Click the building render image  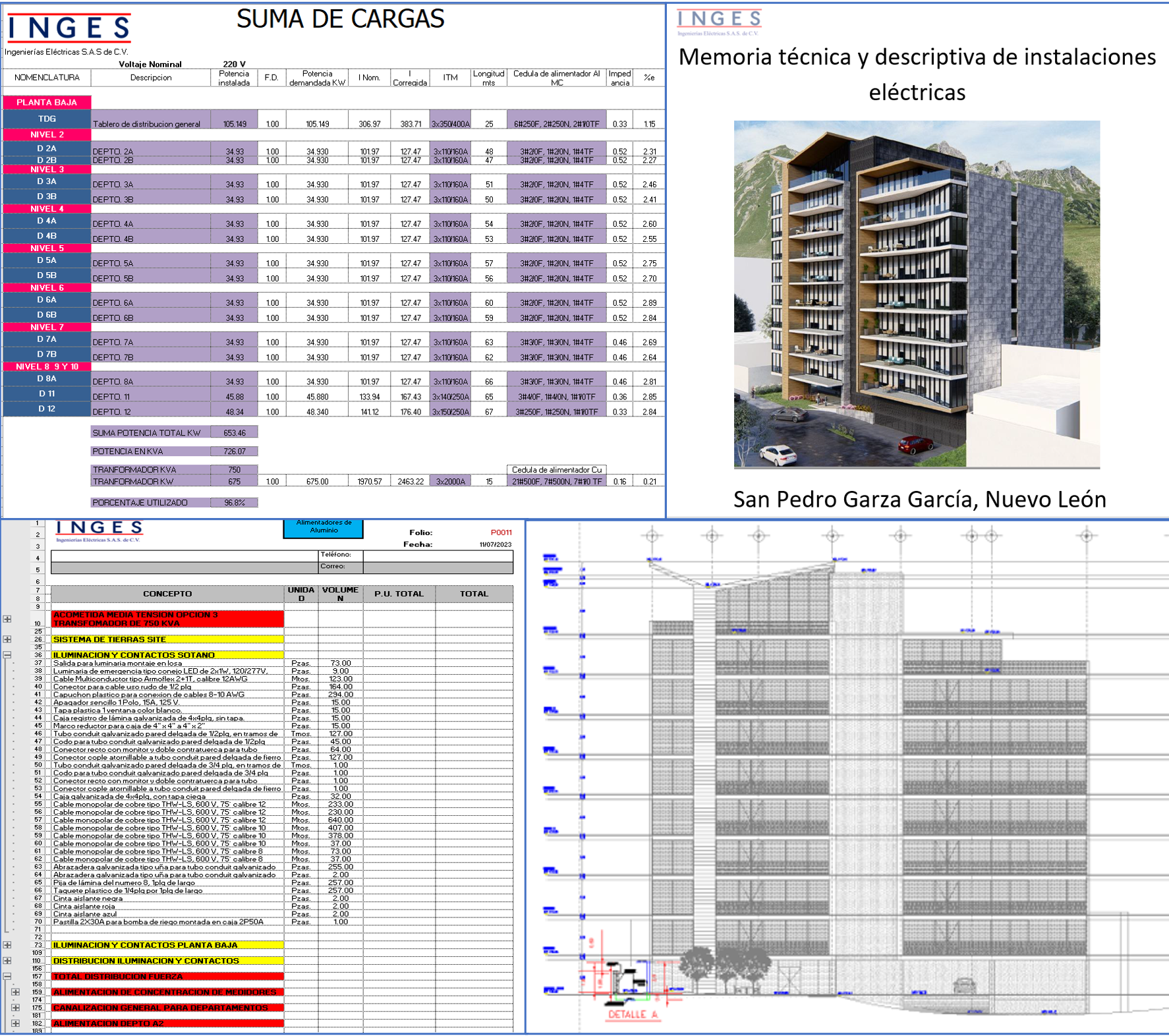pos(916,294)
